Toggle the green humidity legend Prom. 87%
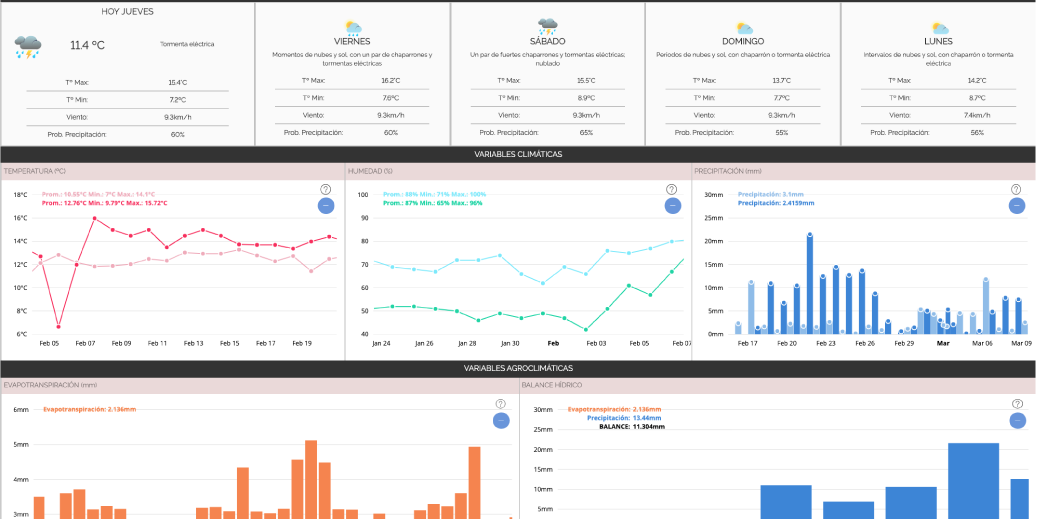Screen dimensions: 1038x519 pos(432,203)
